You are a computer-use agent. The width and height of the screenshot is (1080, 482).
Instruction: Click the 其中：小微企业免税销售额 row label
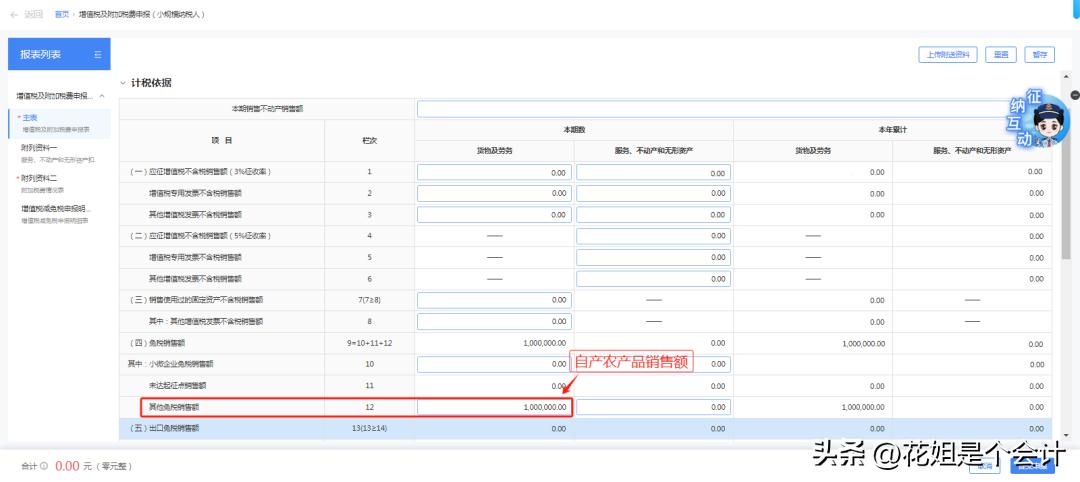(170, 364)
